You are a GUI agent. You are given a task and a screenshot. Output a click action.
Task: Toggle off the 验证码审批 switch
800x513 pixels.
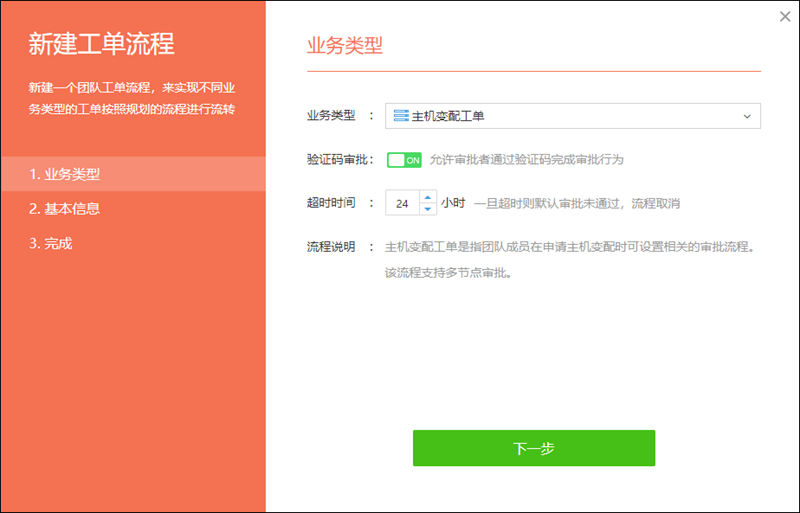click(x=404, y=160)
